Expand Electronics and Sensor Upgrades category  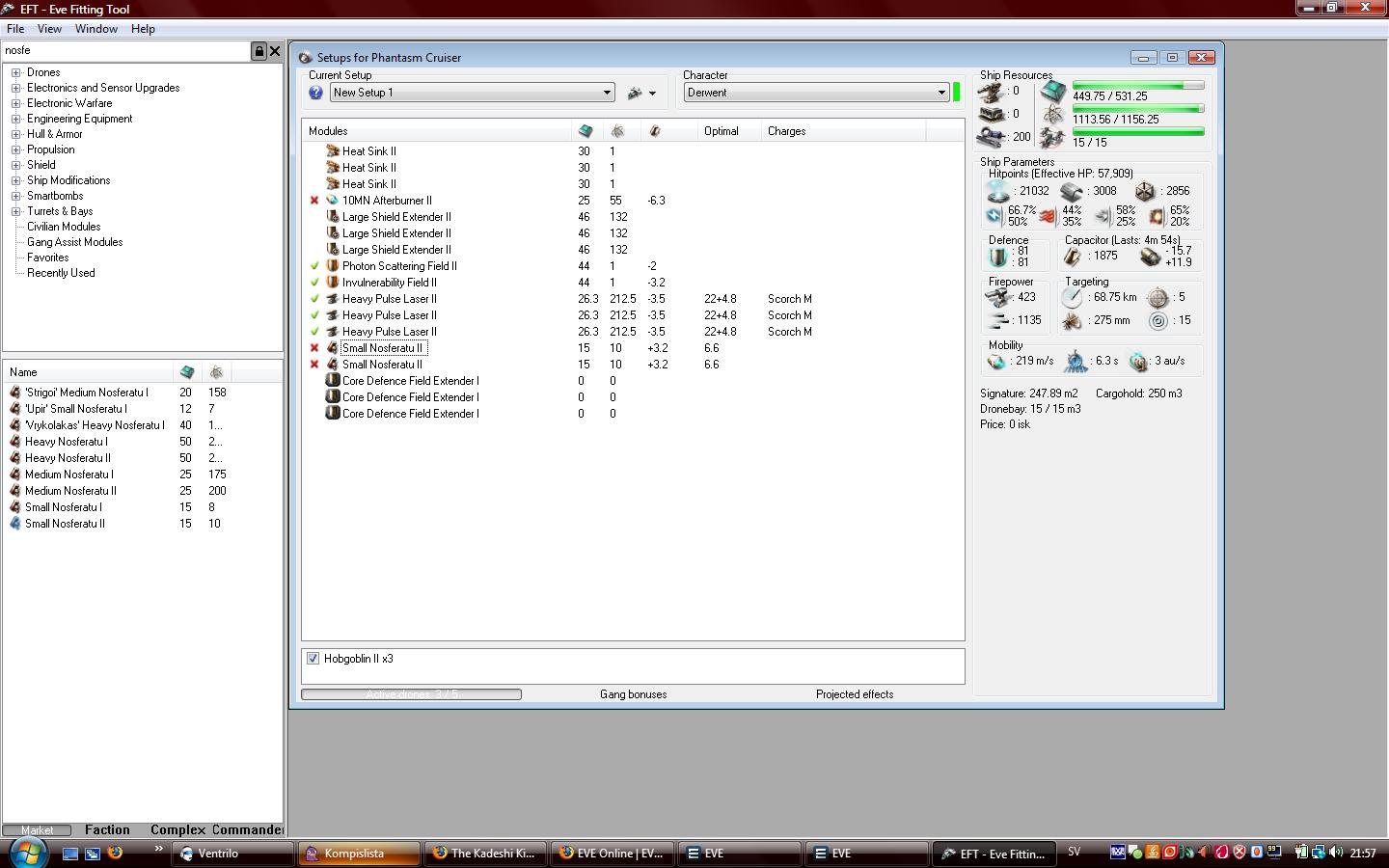pos(16,88)
